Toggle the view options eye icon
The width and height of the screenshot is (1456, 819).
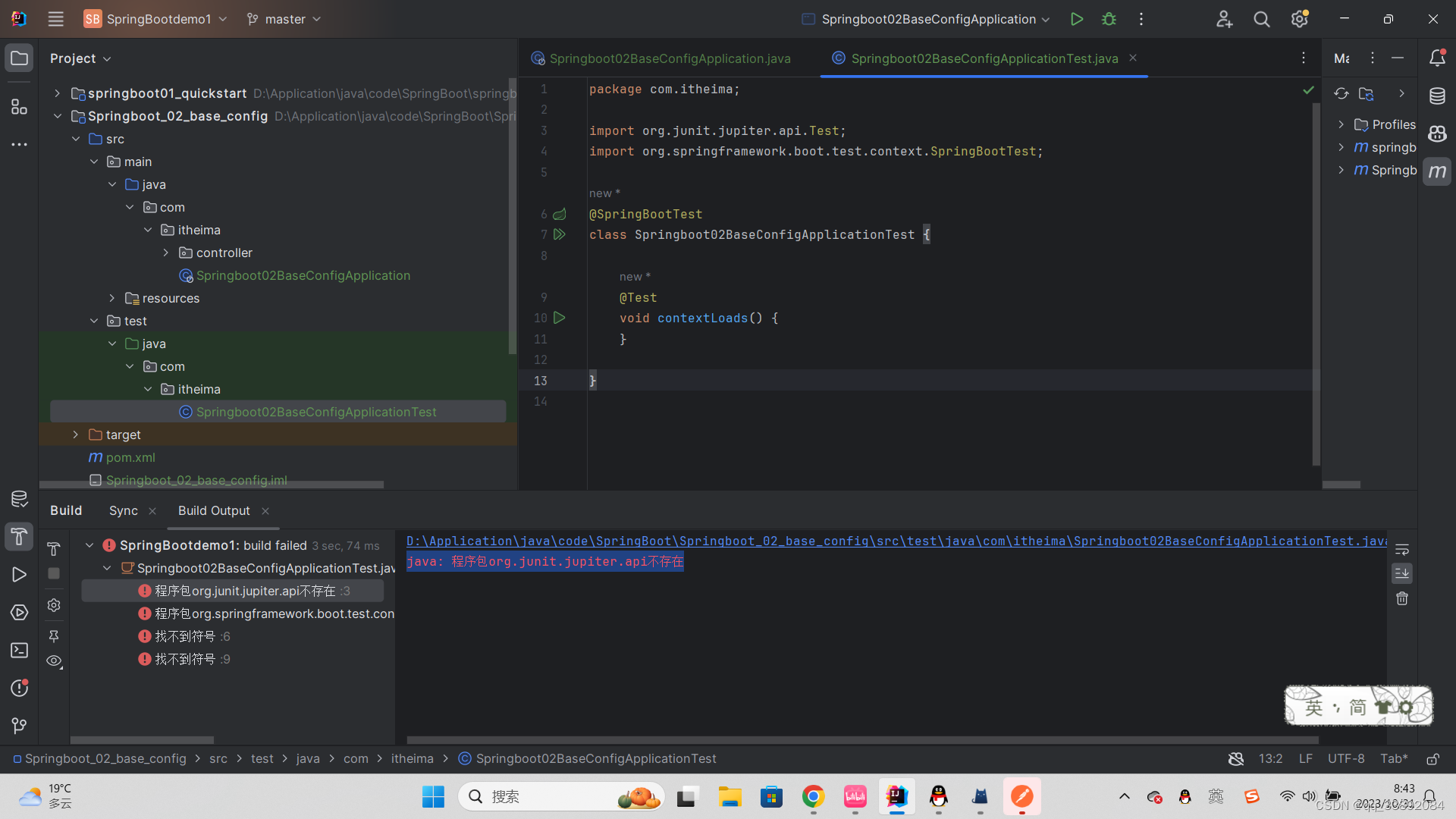point(54,661)
